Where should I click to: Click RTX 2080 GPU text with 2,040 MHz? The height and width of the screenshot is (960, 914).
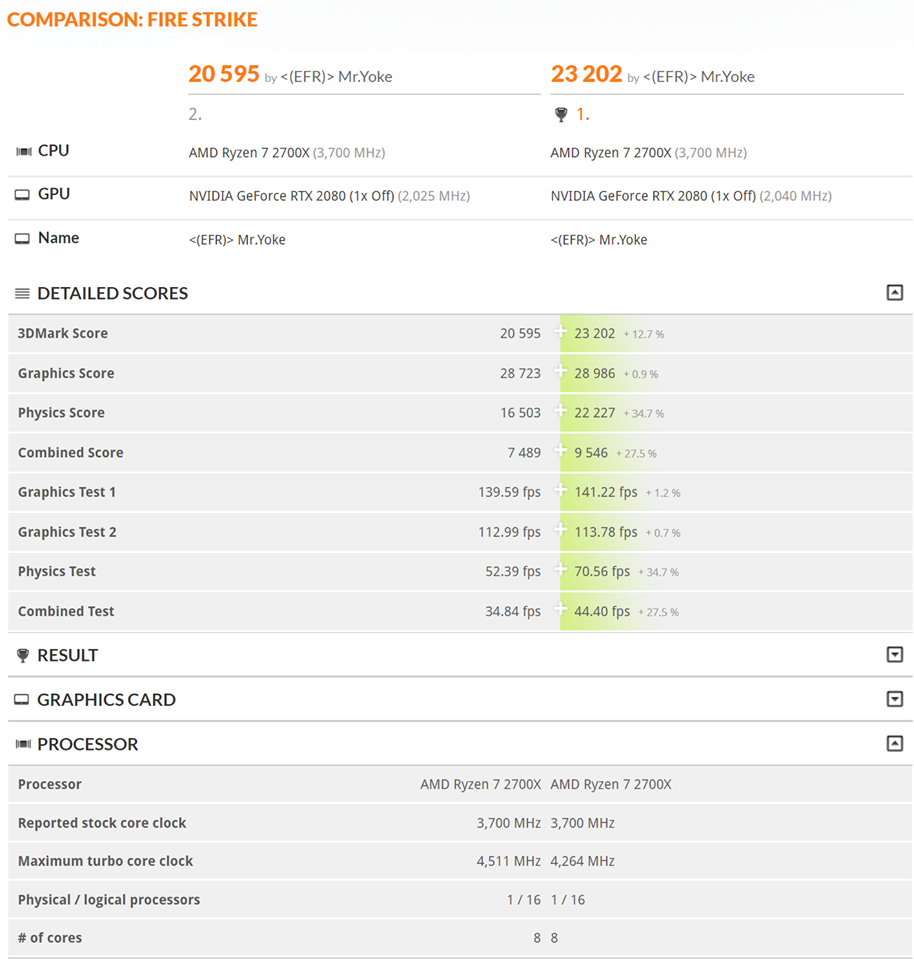(x=691, y=196)
